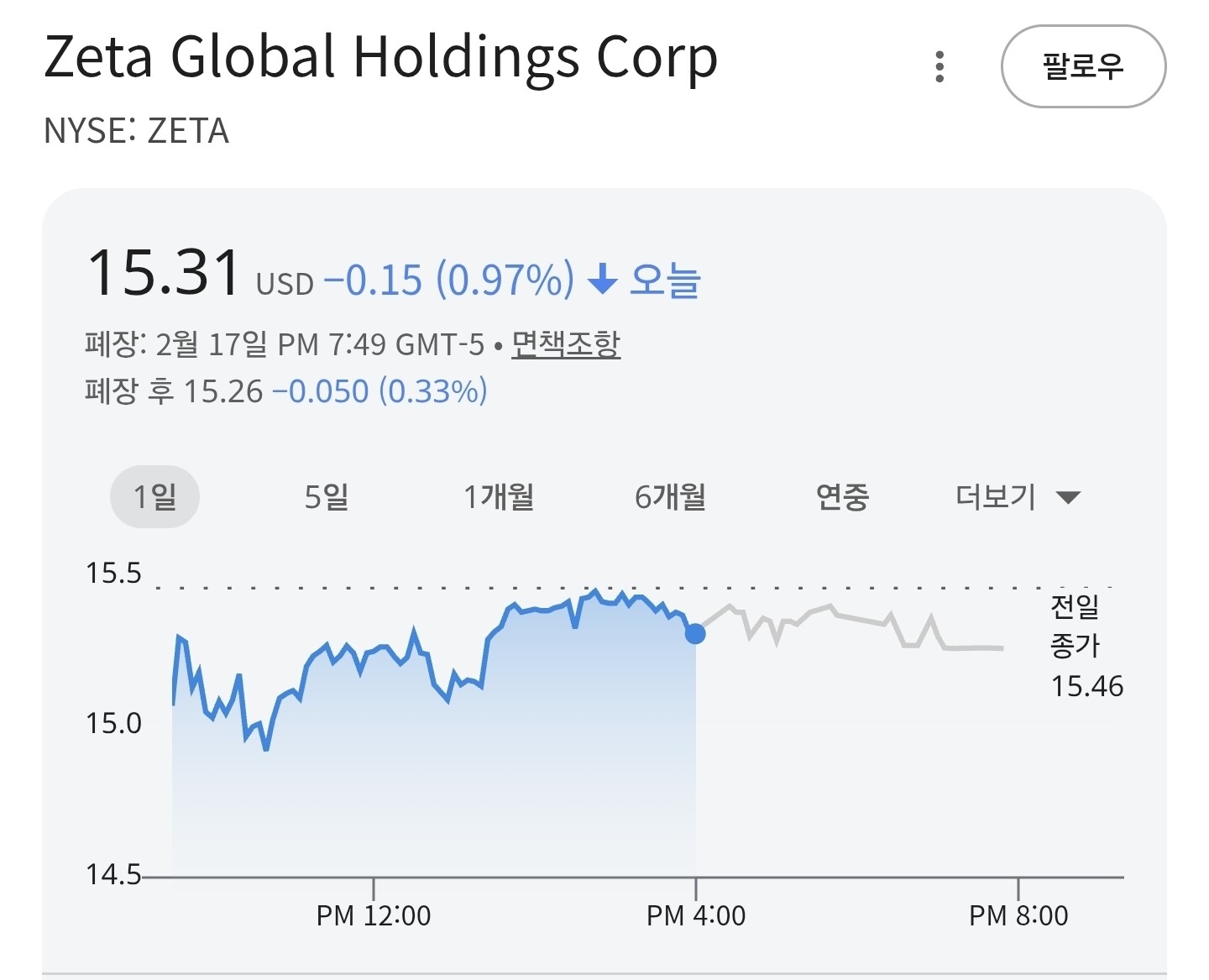
Task: Click the 15.5 y-axis price label
Action: click(113, 574)
